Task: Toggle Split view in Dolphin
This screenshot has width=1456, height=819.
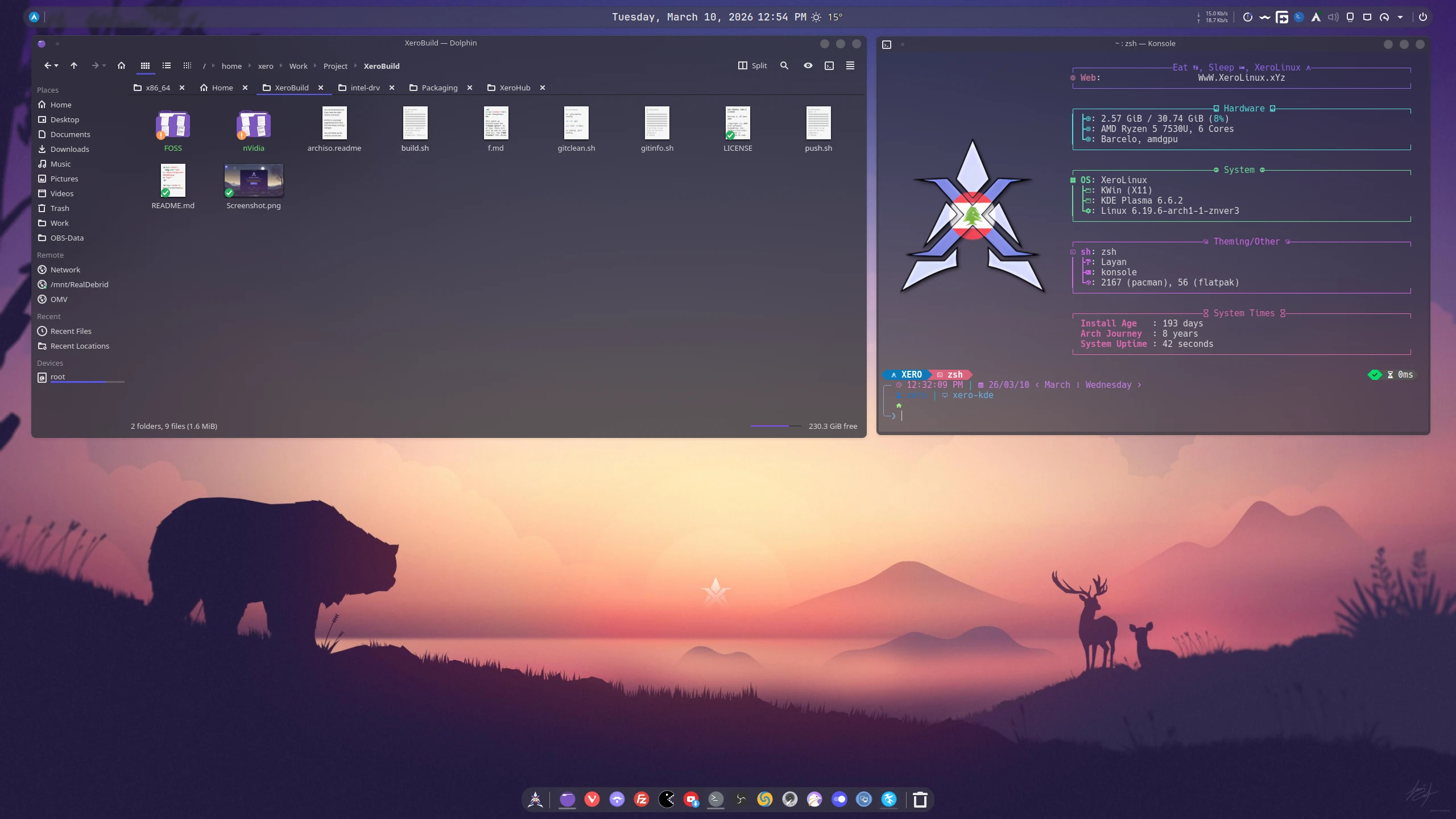Action: point(752,66)
